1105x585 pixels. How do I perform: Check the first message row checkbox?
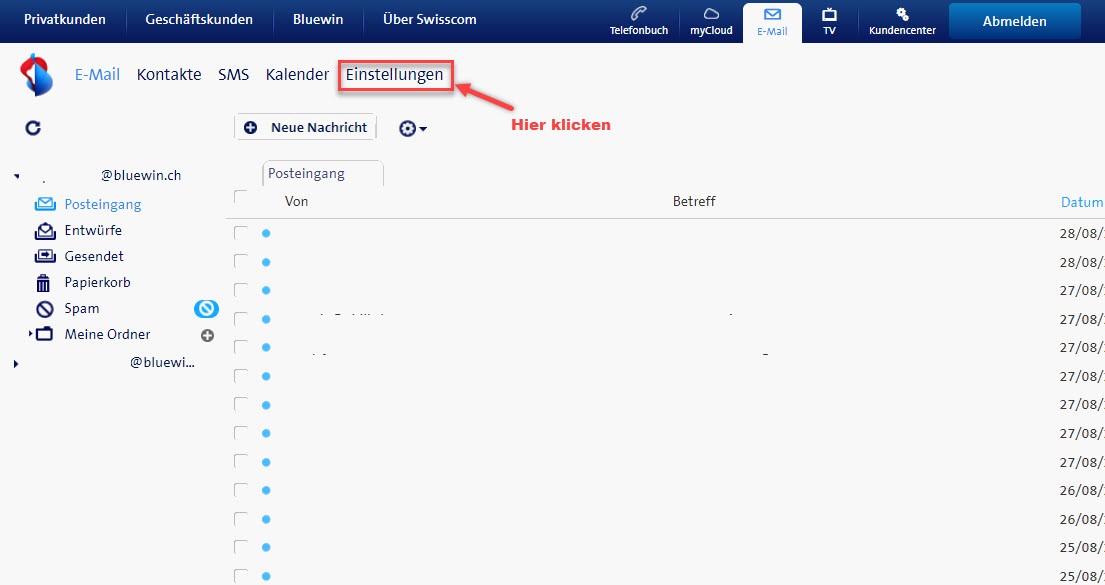tap(240, 233)
